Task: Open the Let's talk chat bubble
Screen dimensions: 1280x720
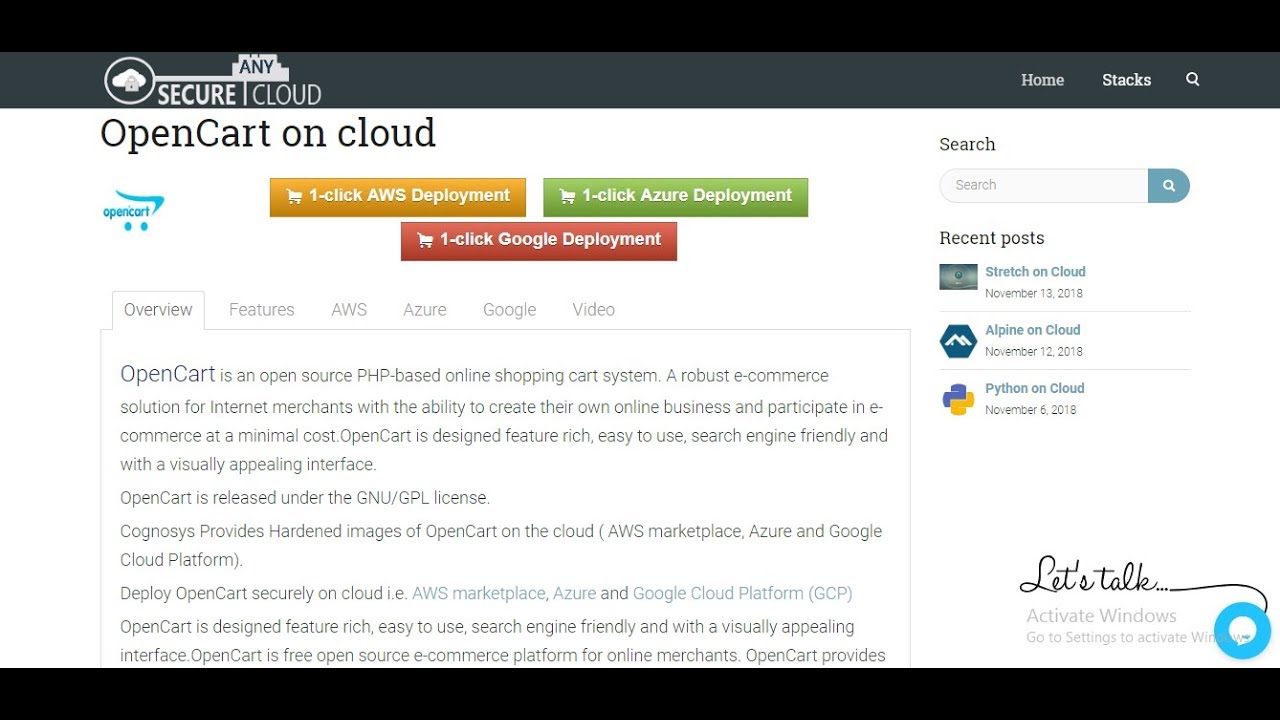Action: pos(1242,630)
